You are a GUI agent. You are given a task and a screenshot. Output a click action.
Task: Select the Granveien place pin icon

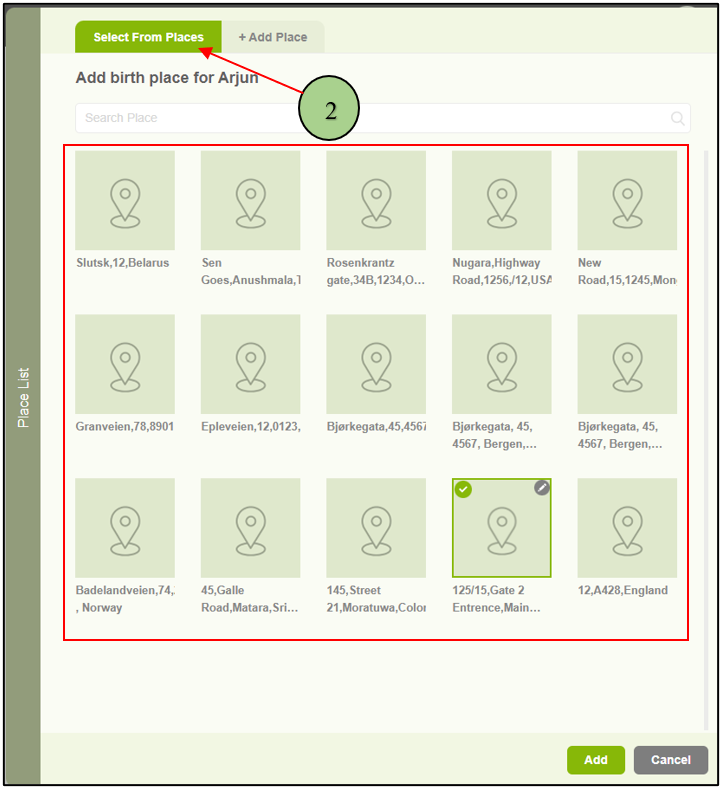click(x=125, y=365)
